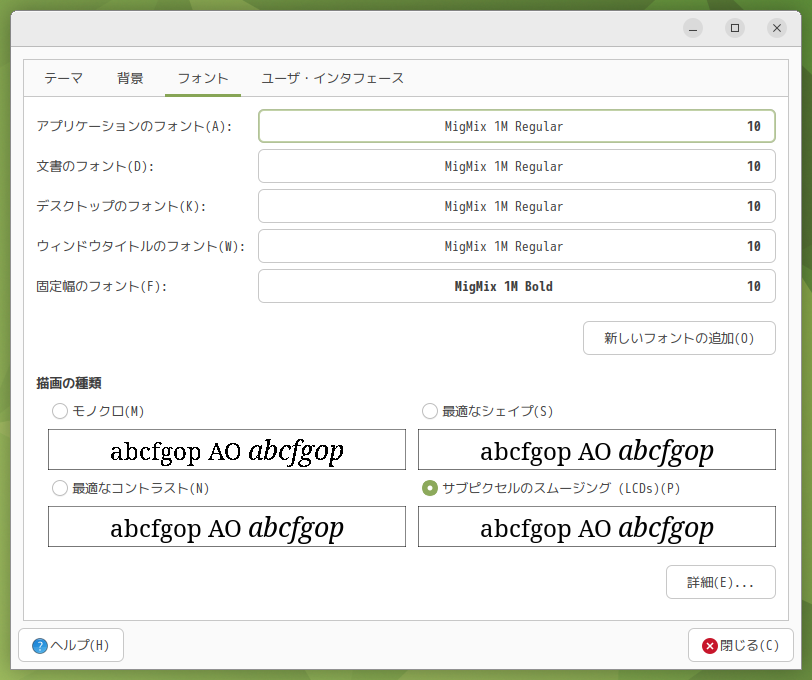The height and width of the screenshot is (680, 812).
Task: Click the サブピクセル smoothing font preview sample
Action: [x=597, y=527]
